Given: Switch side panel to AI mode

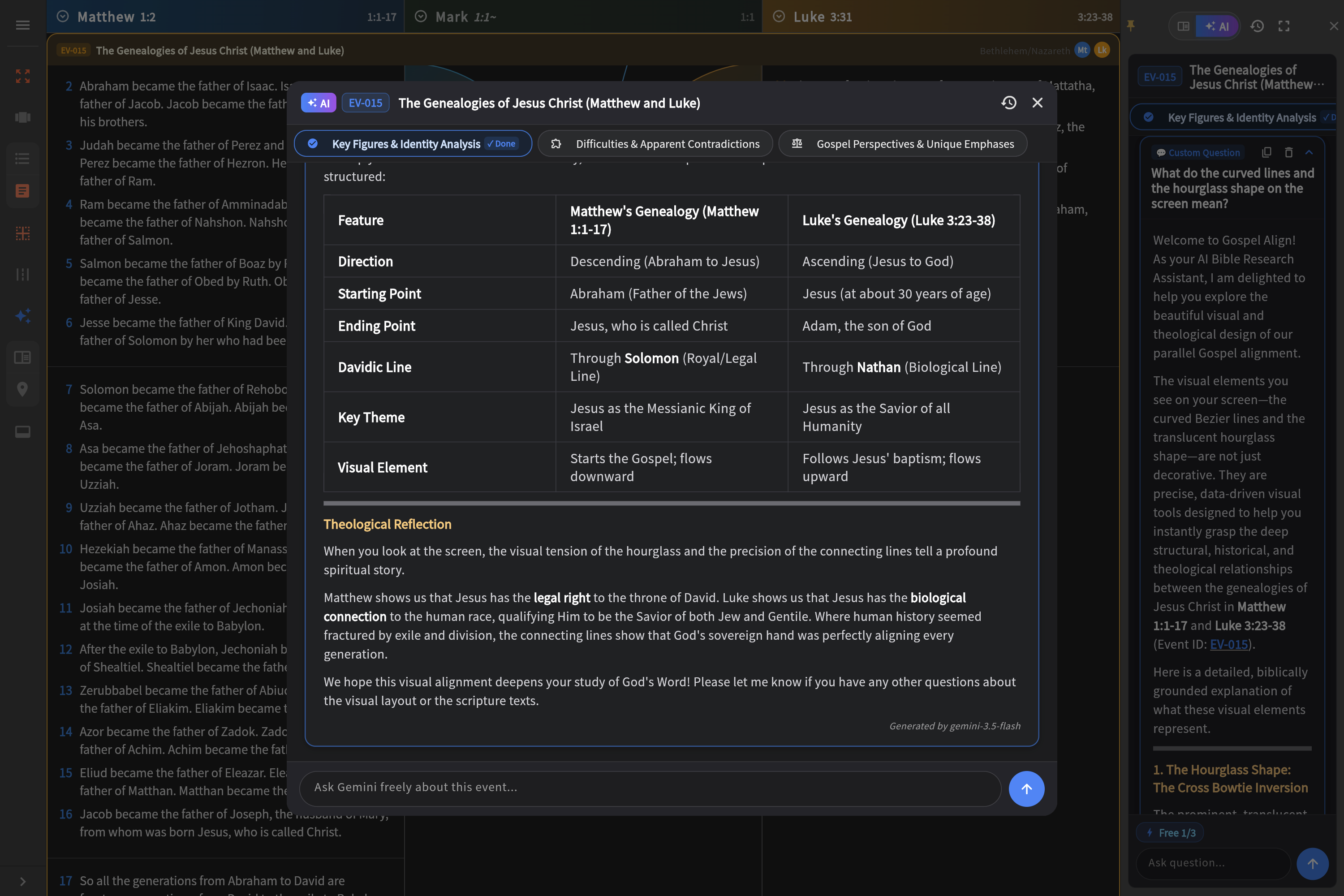Looking at the screenshot, I should 1217,26.
